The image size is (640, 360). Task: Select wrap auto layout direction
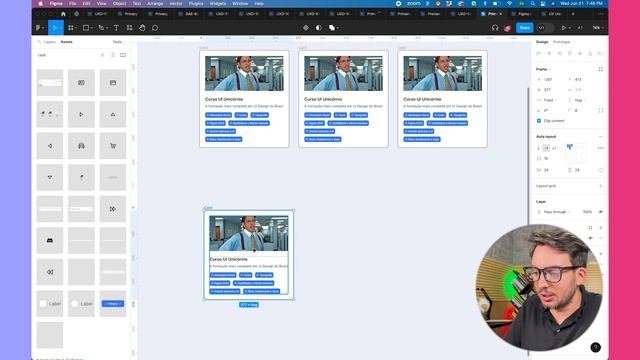coord(554,148)
